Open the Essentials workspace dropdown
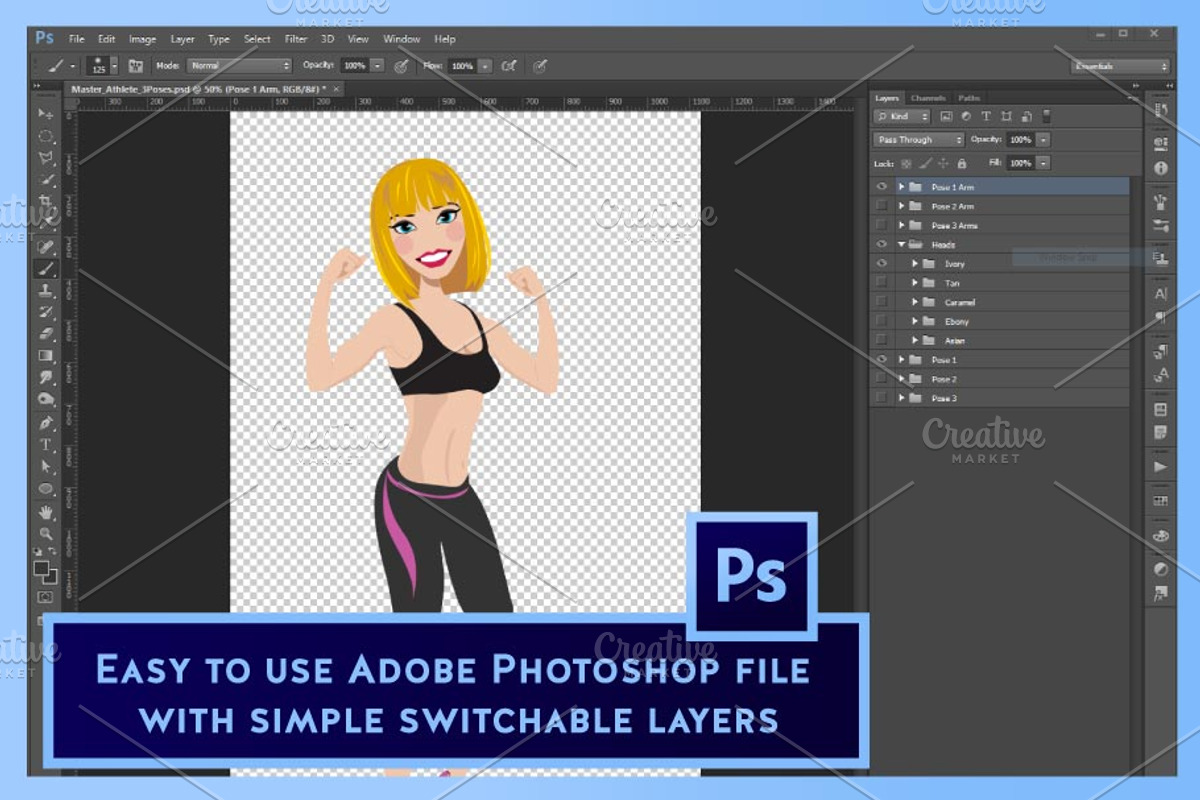The height and width of the screenshot is (800, 1200). [x=1120, y=66]
